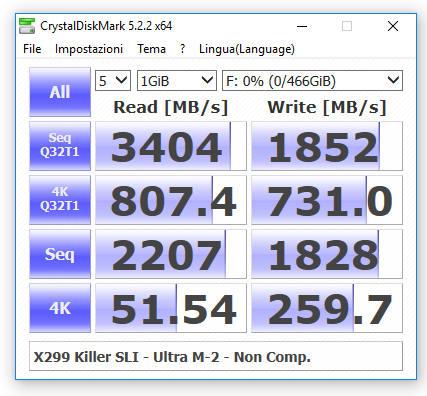
Task: Select the Seq Q32T1 write value 1852
Action: (327, 146)
